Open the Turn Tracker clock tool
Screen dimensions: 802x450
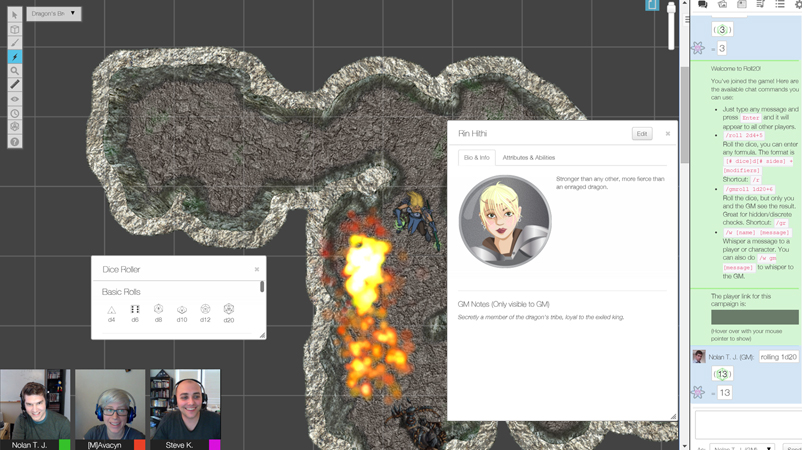[x=14, y=113]
